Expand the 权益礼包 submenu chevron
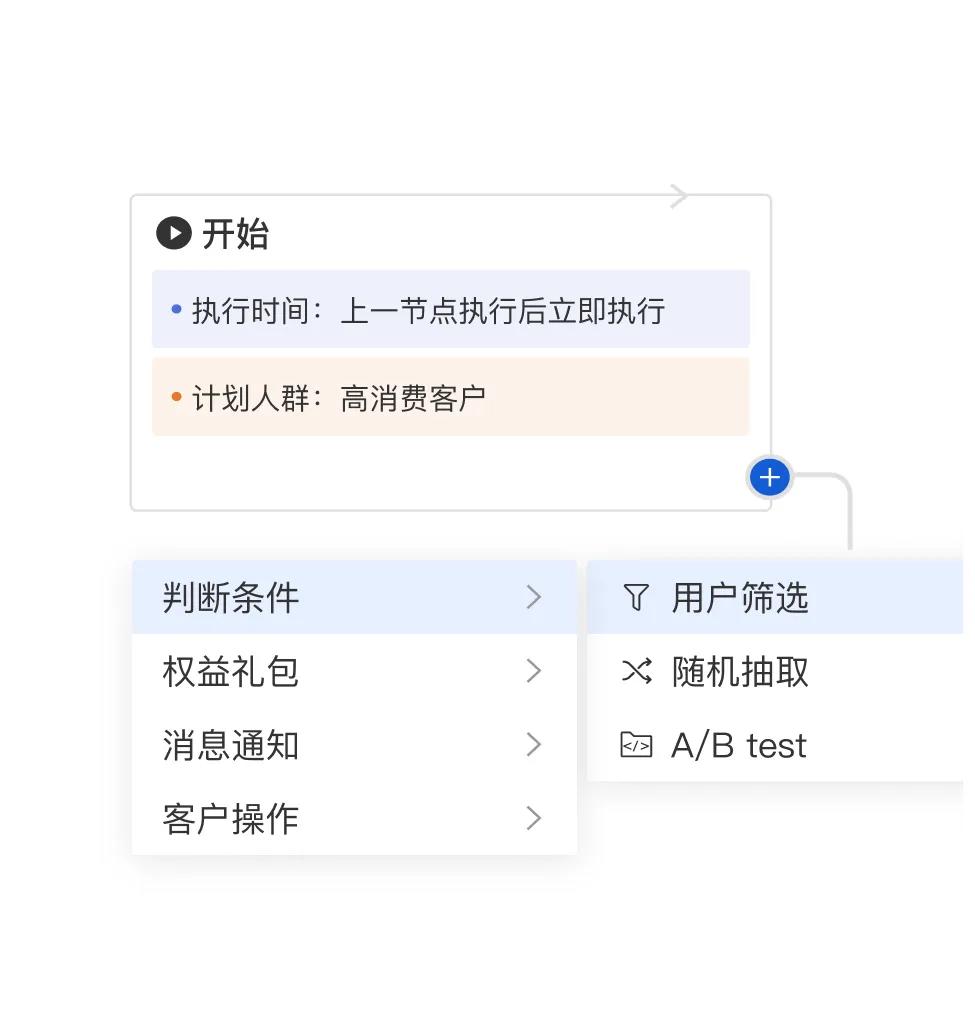This screenshot has width=975, height=1026. pos(534,671)
